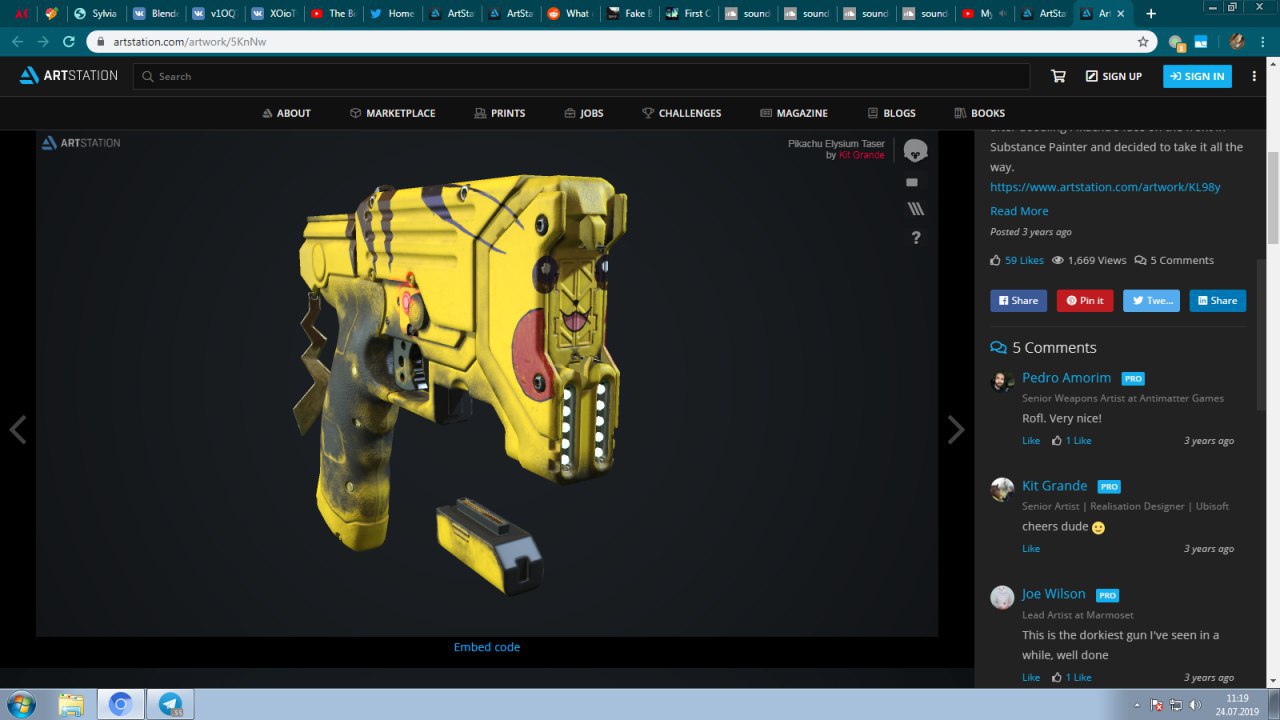Open the MARKETPLACE menu

click(x=392, y=113)
